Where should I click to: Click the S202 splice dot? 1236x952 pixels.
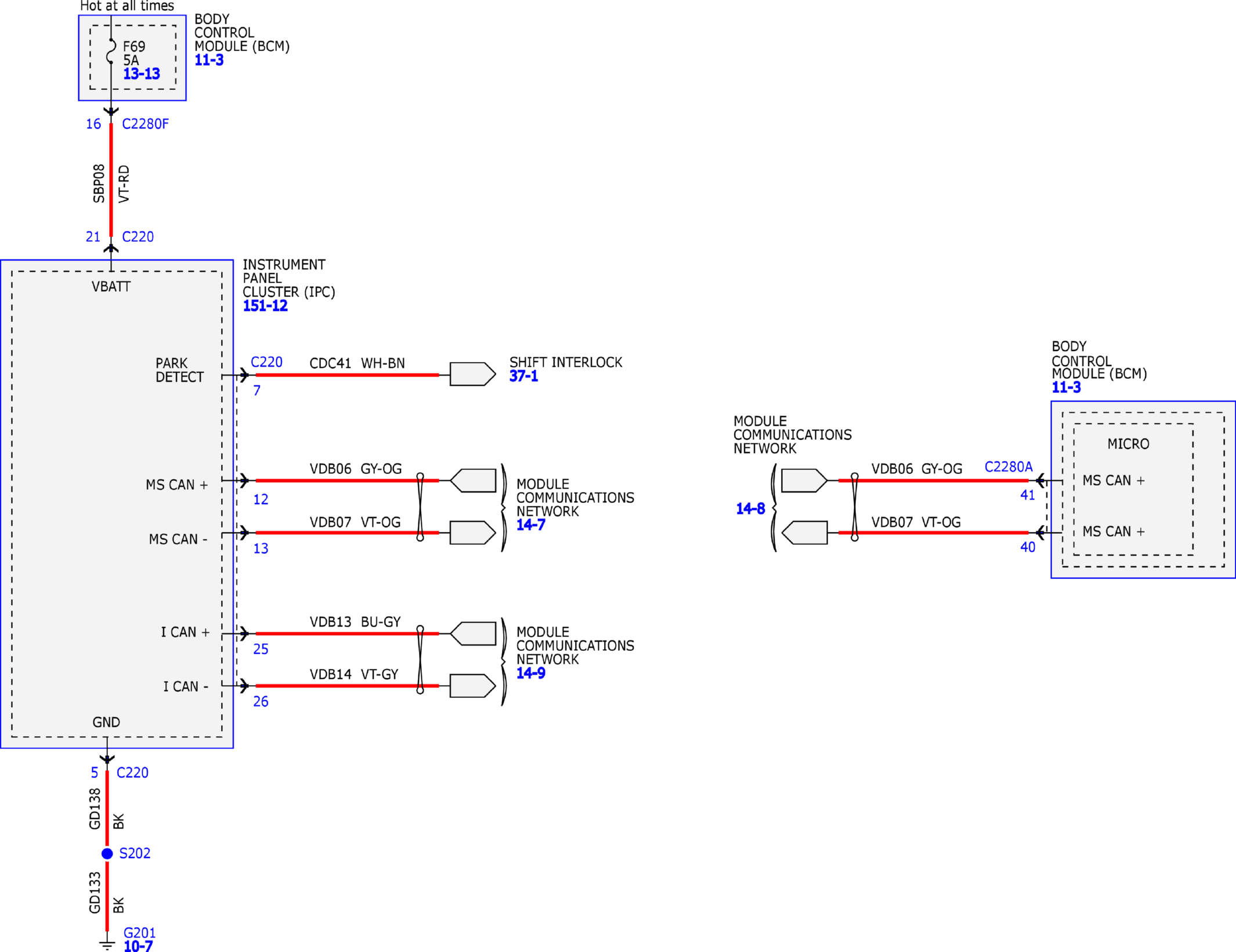click(107, 853)
